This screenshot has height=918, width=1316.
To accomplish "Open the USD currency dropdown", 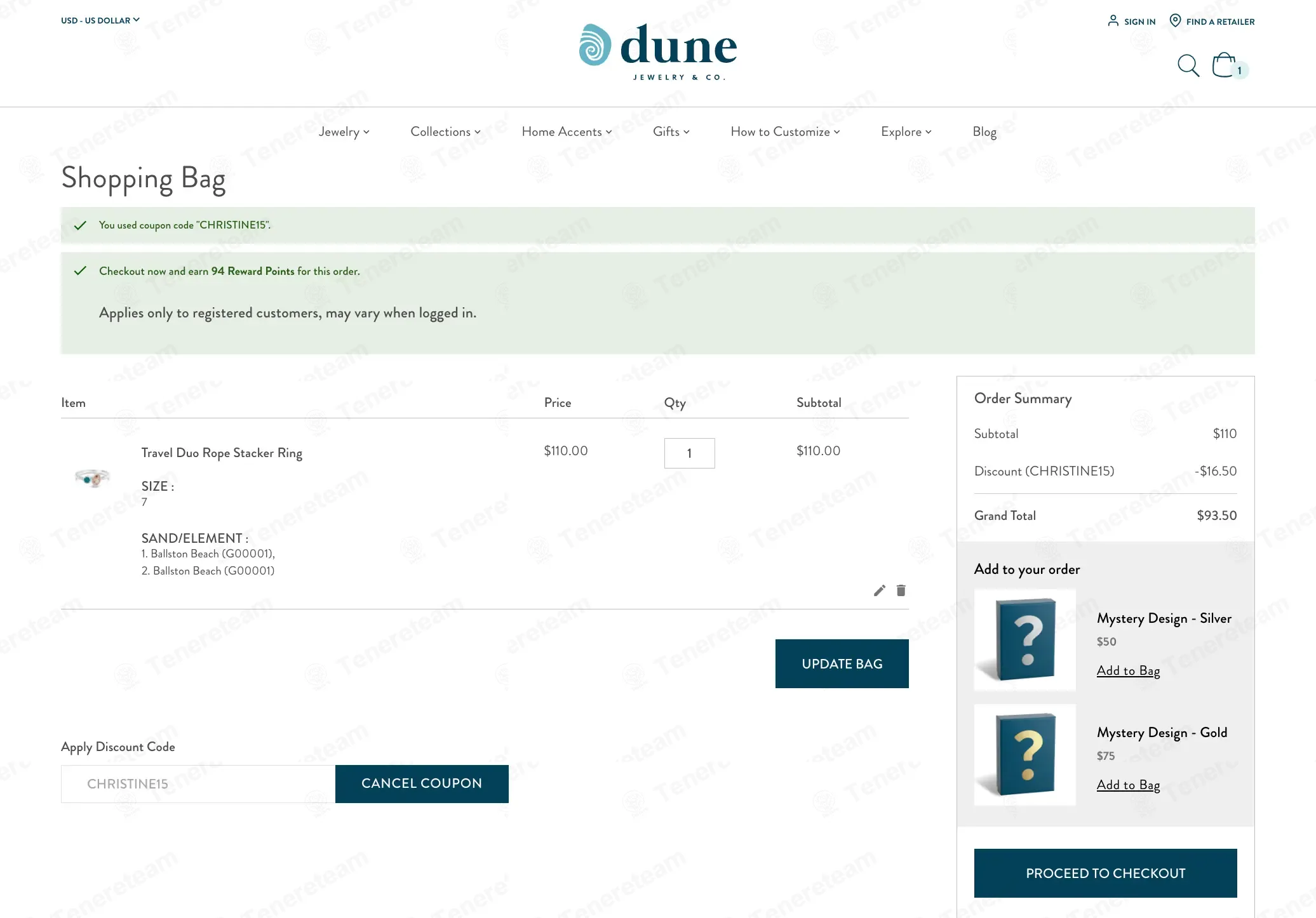I will click(x=100, y=20).
